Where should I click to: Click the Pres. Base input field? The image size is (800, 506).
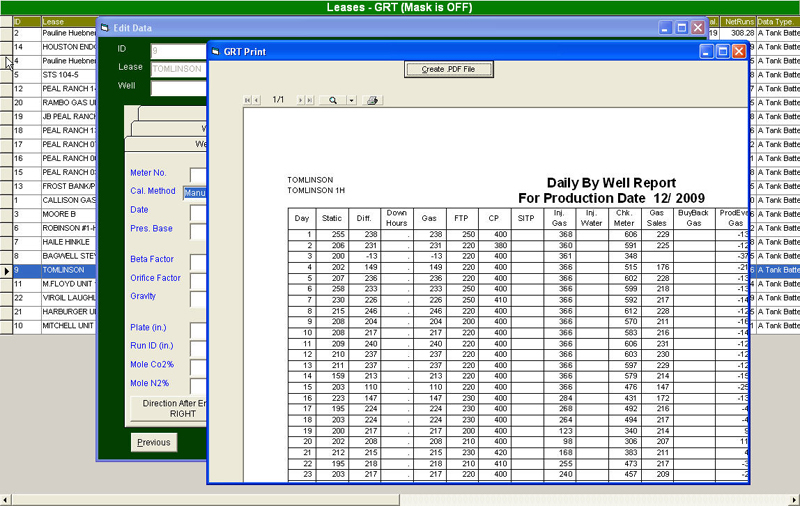[198, 231]
